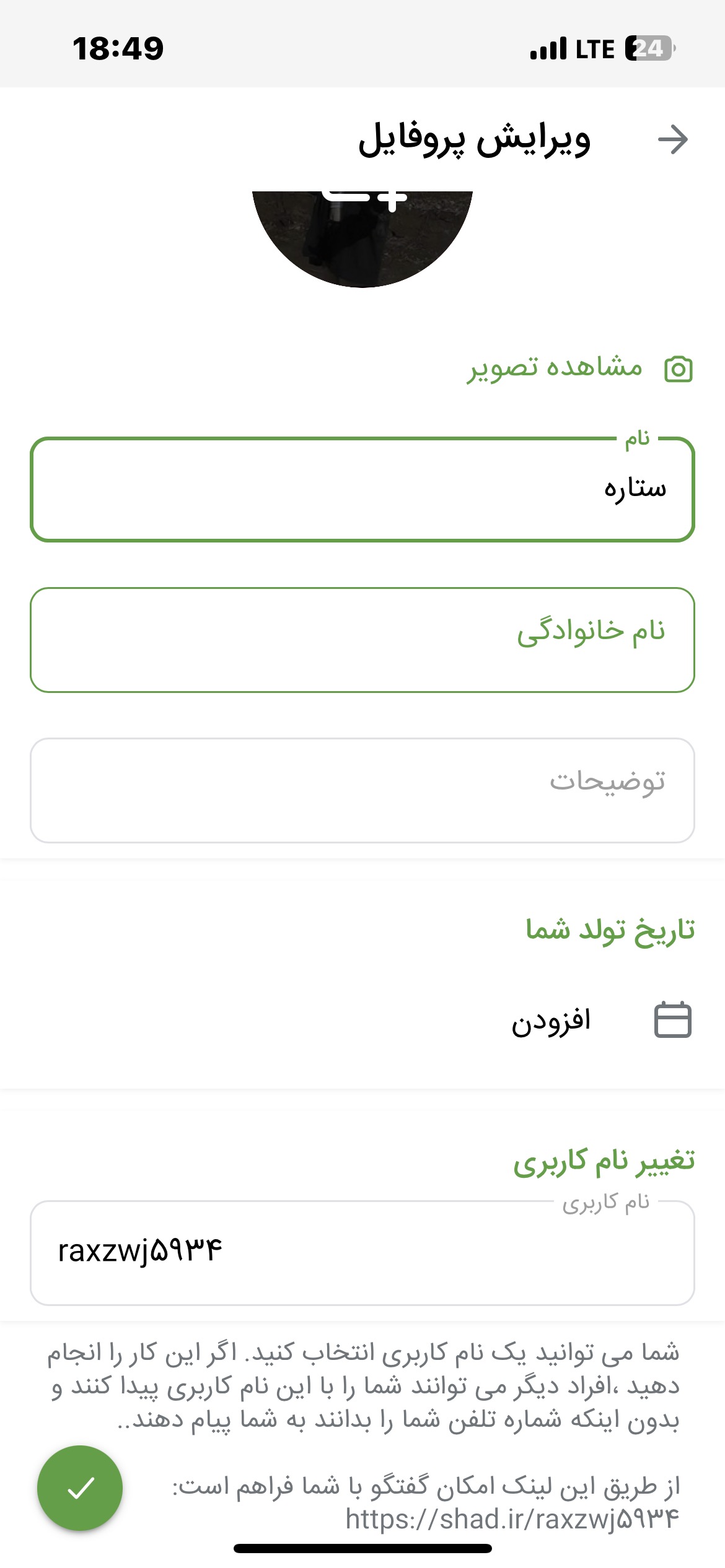Tap the تاریخ تولد شما section heading
Screen dimensions: 725x1568
(x=610, y=930)
